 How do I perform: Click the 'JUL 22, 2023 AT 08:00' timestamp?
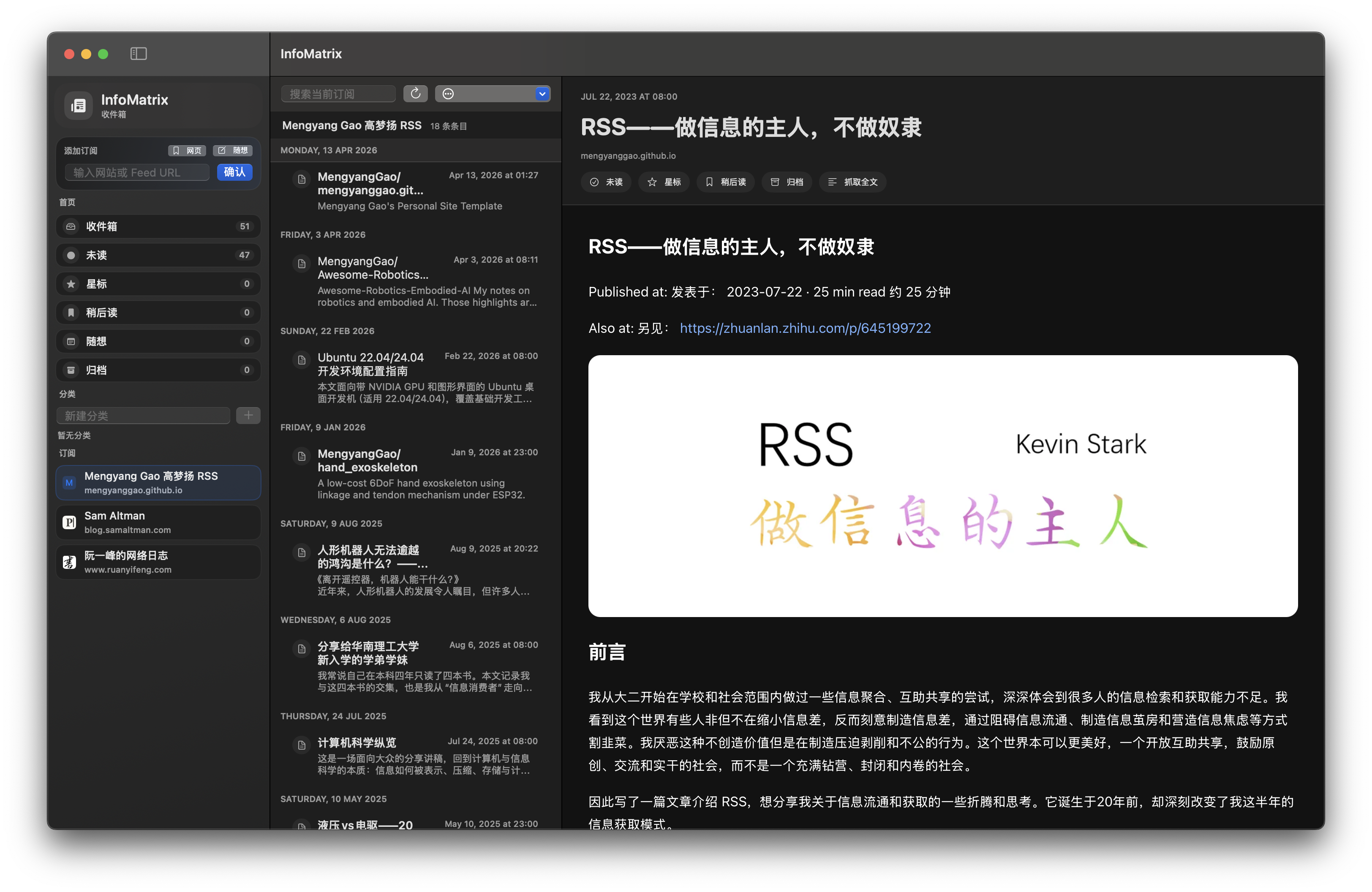coord(629,97)
